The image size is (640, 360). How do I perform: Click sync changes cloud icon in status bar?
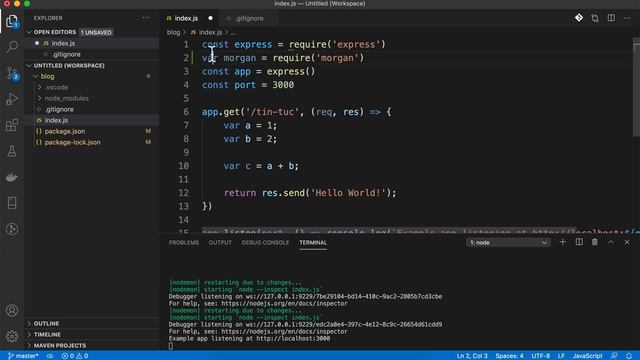(x=50, y=356)
